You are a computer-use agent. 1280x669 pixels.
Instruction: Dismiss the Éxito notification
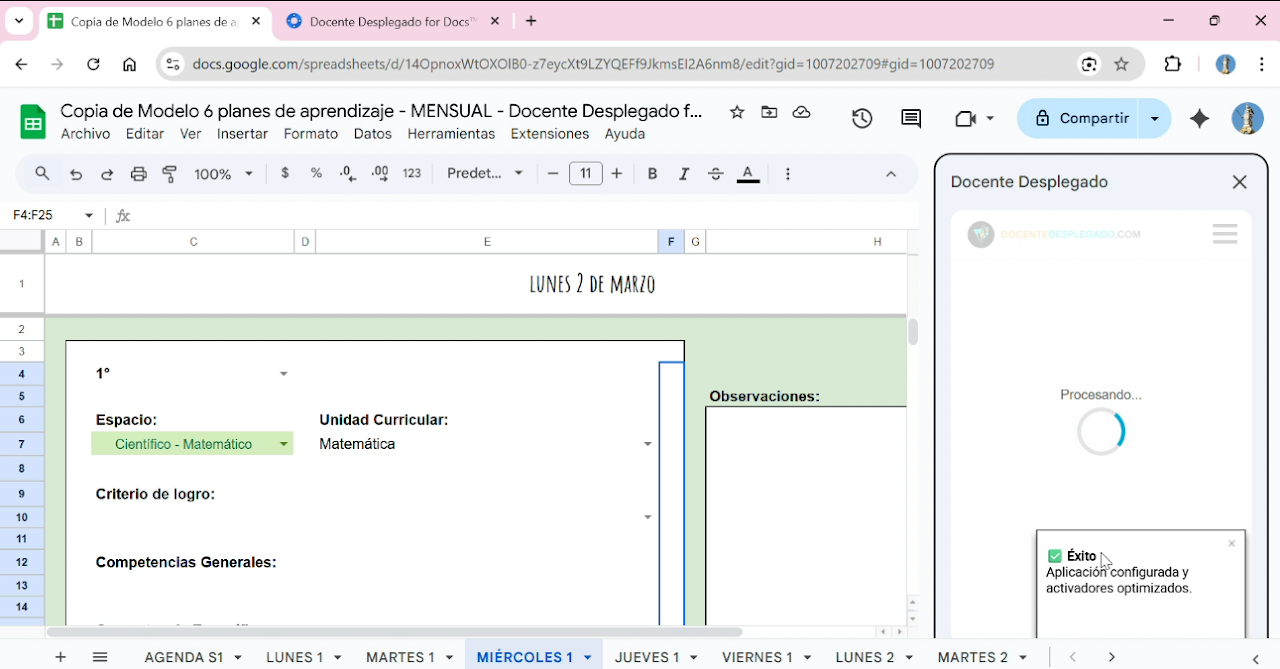coord(1231,544)
